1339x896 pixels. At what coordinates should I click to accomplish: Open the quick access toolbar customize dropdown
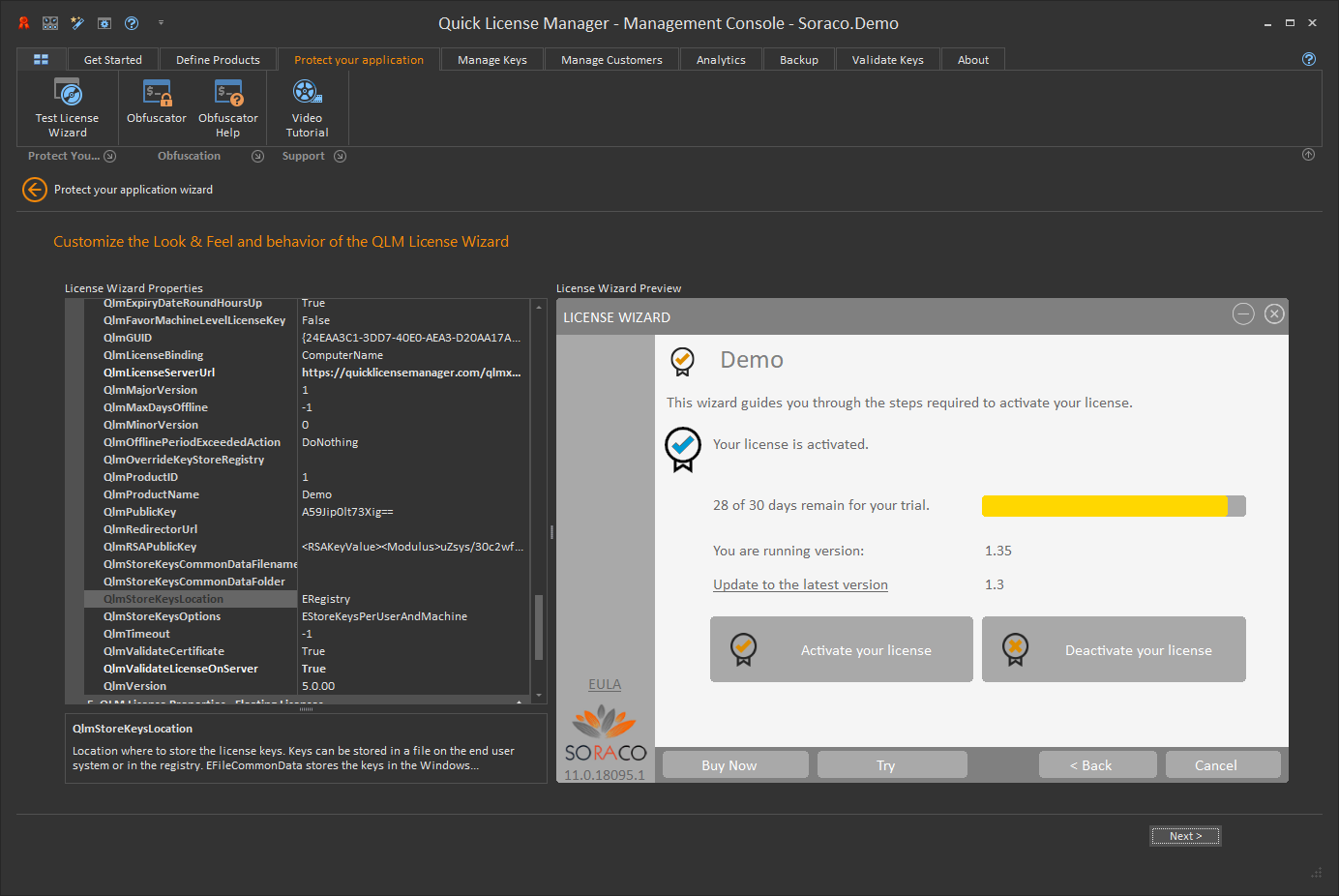click(161, 23)
